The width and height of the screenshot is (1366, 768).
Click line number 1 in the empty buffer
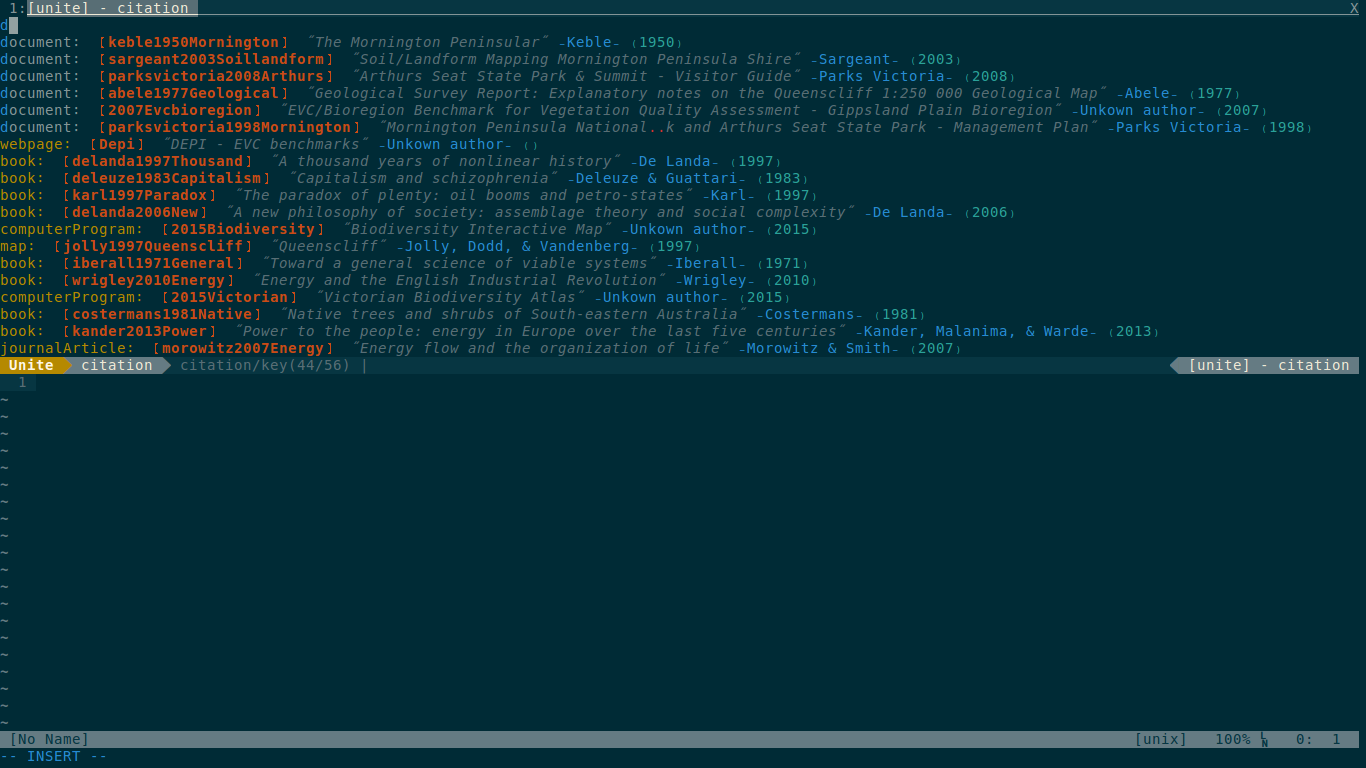point(22,382)
